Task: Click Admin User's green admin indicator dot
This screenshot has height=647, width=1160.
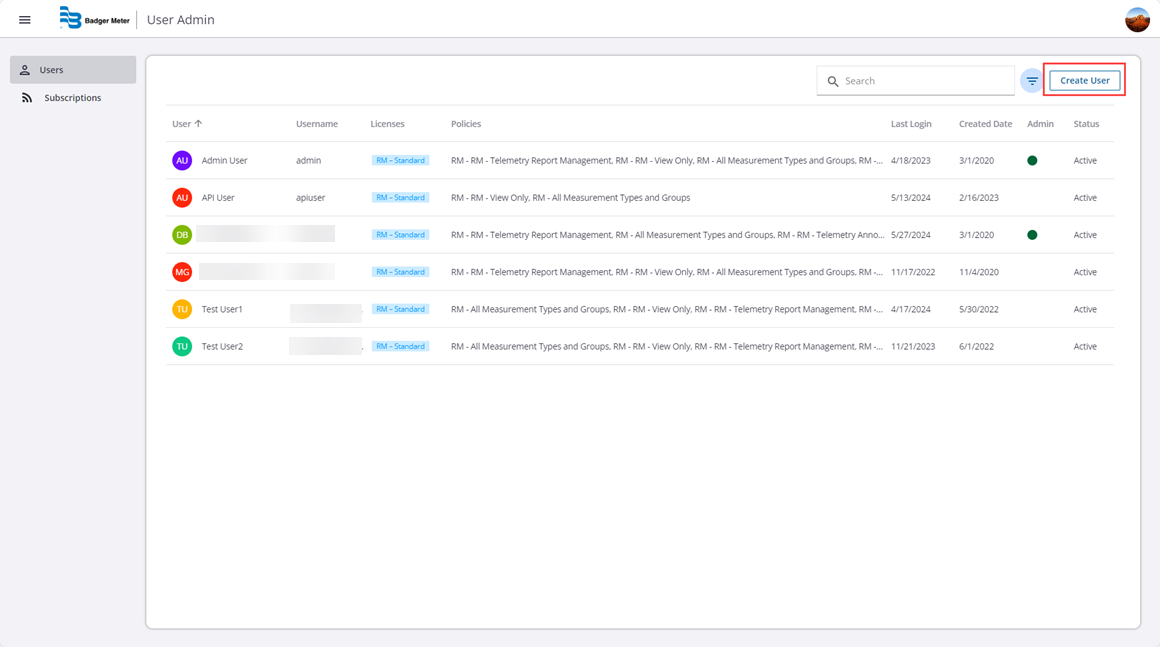Action: tap(1032, 160)
